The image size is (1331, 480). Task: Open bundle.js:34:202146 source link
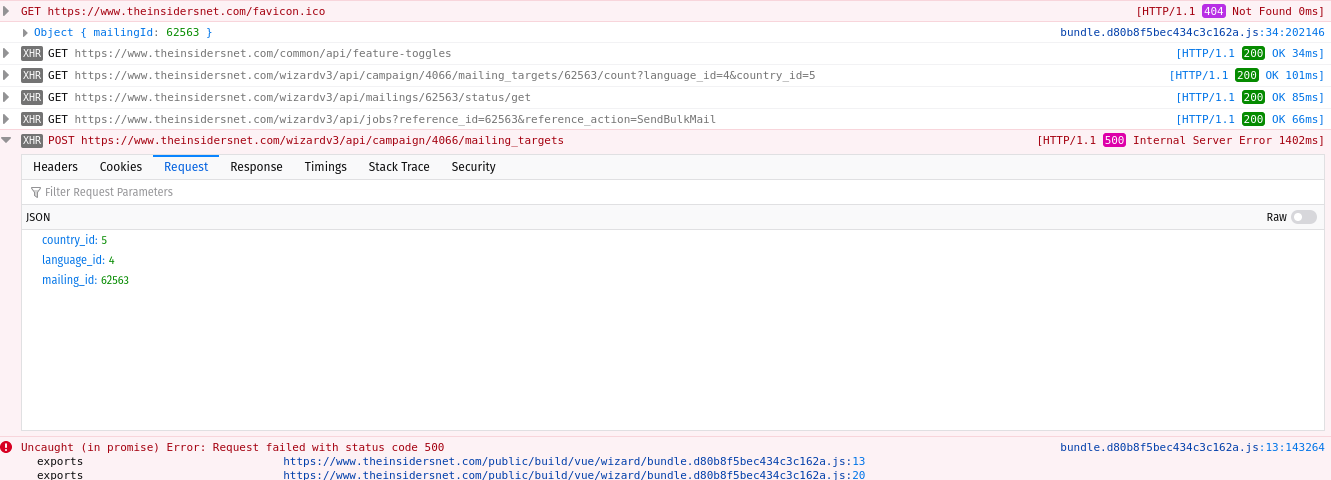coord(1192,32)
